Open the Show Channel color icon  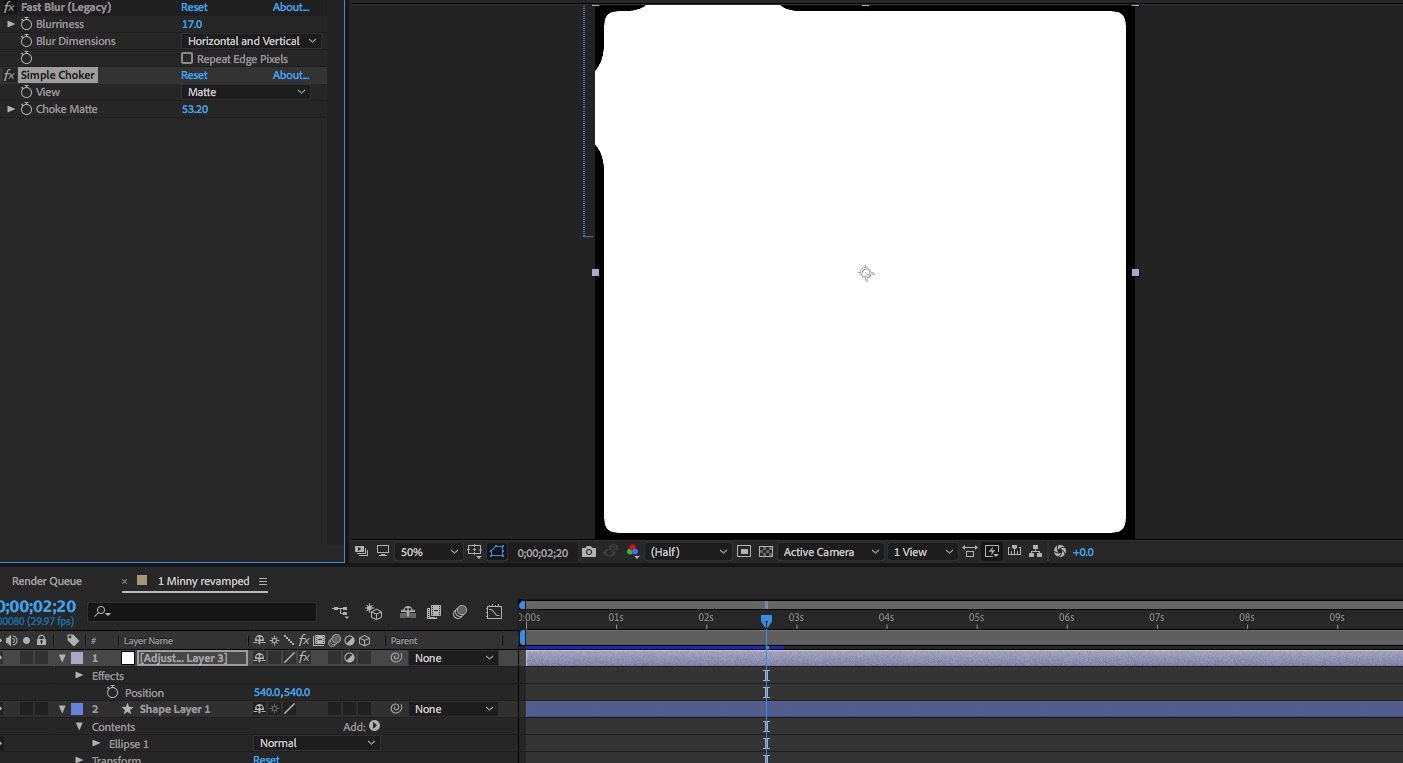point(632,552)
